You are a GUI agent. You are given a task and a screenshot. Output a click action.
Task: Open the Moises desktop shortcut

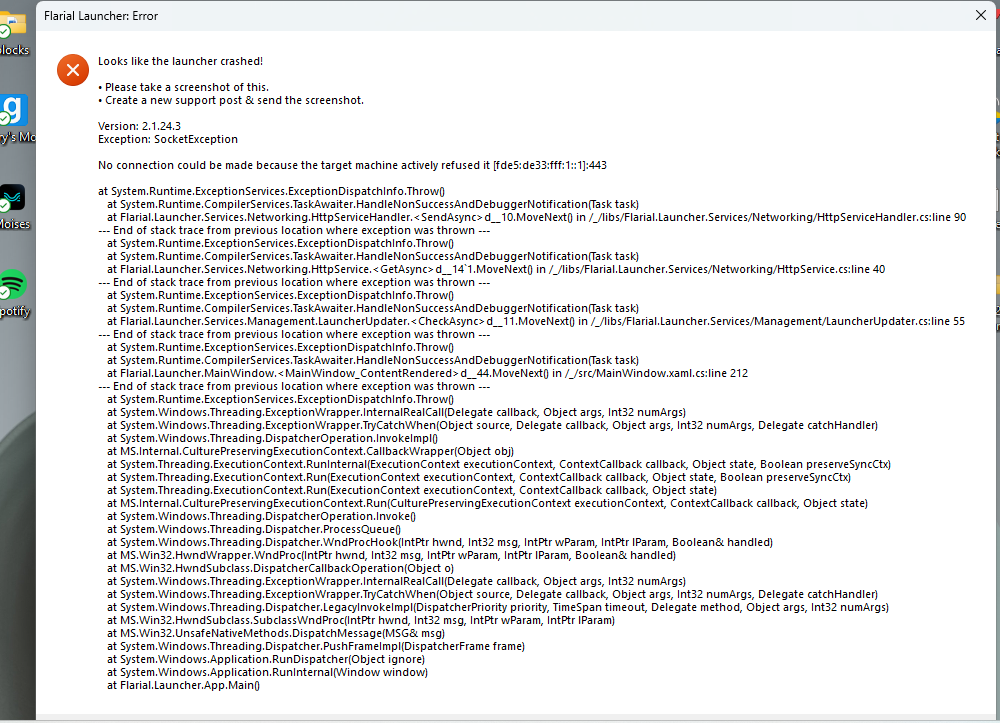pos(14,208)
